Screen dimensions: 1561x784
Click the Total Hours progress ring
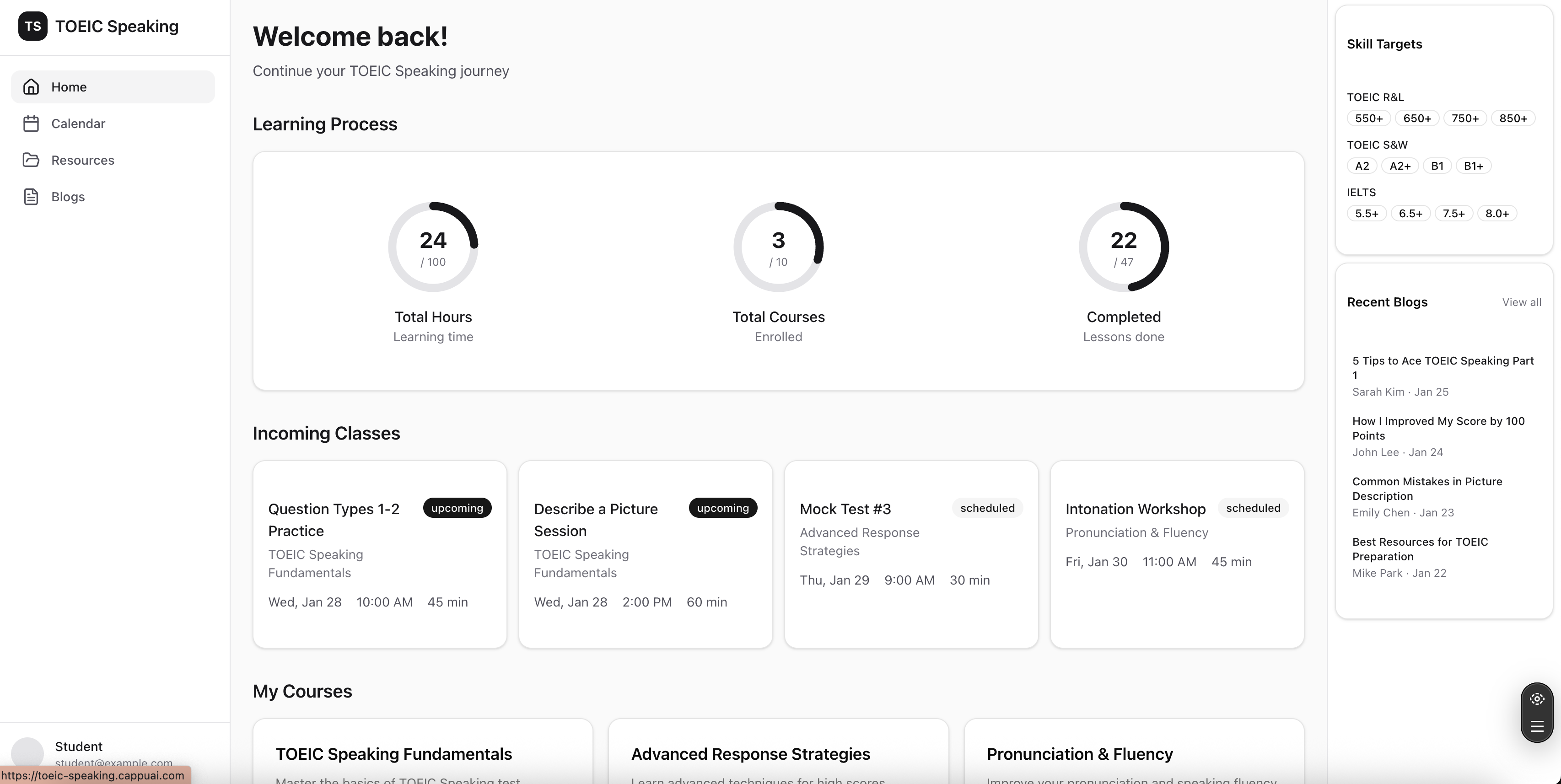[433, 247]
